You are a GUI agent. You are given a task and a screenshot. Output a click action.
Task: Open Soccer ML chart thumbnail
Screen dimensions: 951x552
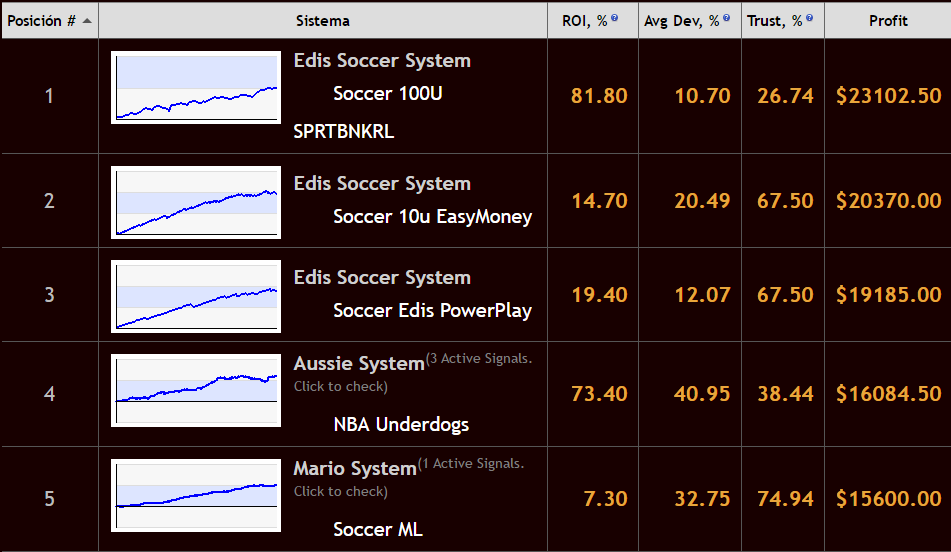point(196,495)
